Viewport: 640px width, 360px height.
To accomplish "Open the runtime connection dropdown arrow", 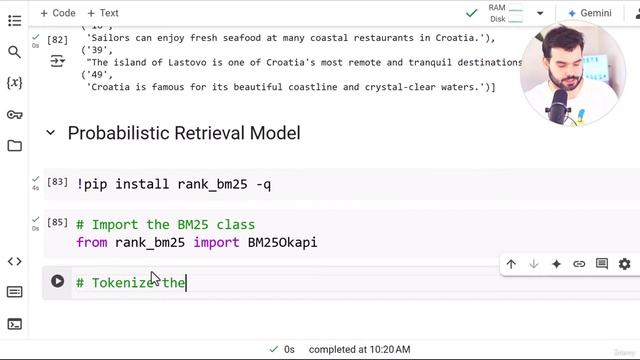I will 540,13.
